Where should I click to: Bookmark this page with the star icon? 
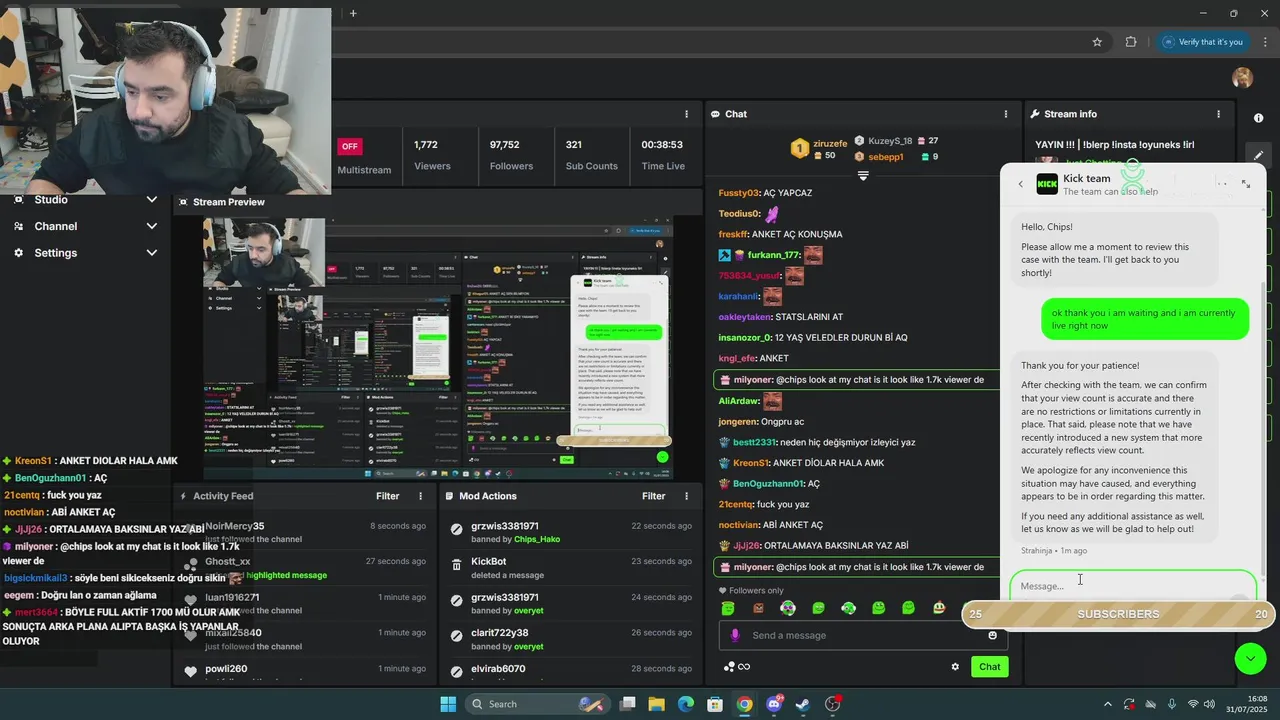pos(1097,42)
